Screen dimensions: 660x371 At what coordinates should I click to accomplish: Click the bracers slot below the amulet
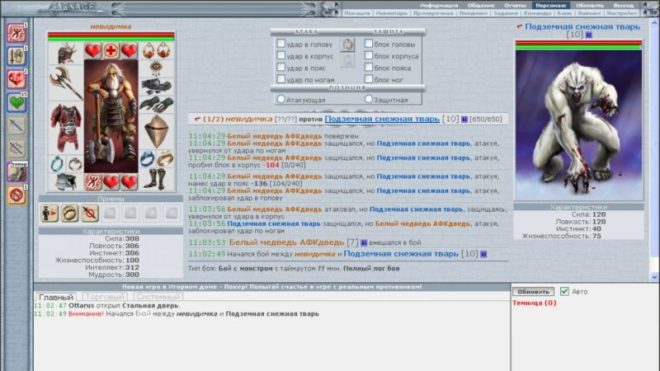tap(157, 86)
